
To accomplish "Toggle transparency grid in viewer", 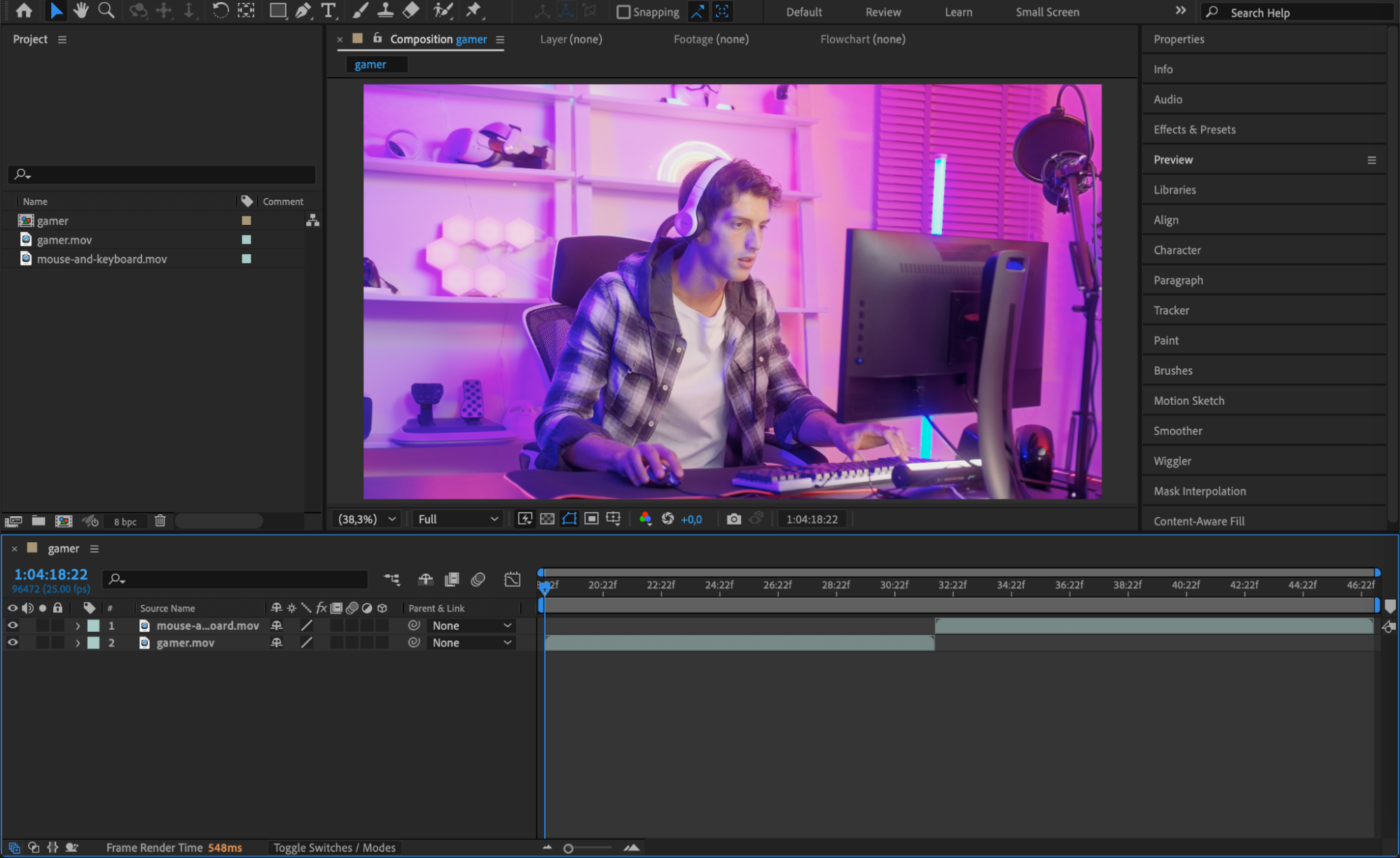I will tap(547, 519).
